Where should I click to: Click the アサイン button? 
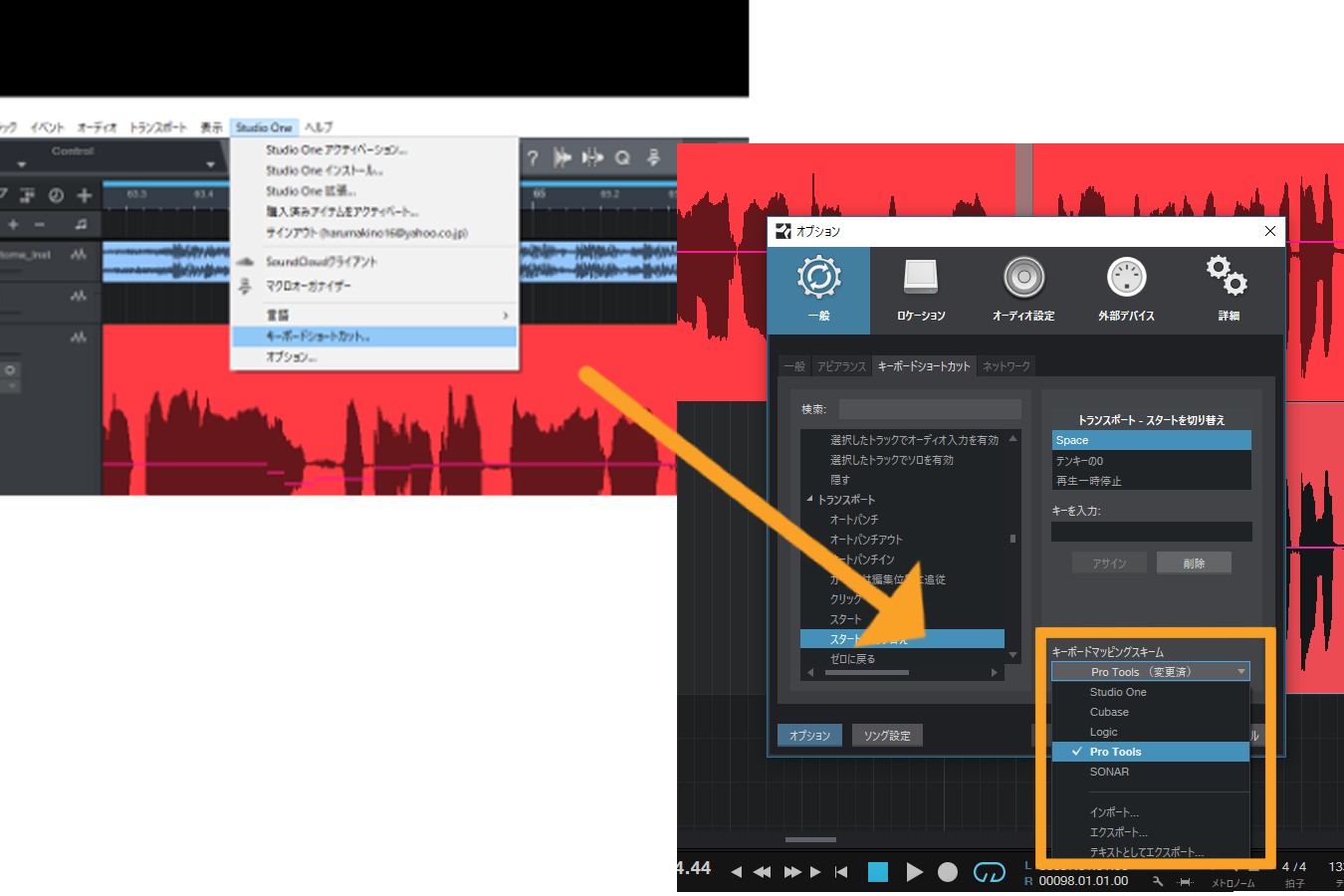1109,563
